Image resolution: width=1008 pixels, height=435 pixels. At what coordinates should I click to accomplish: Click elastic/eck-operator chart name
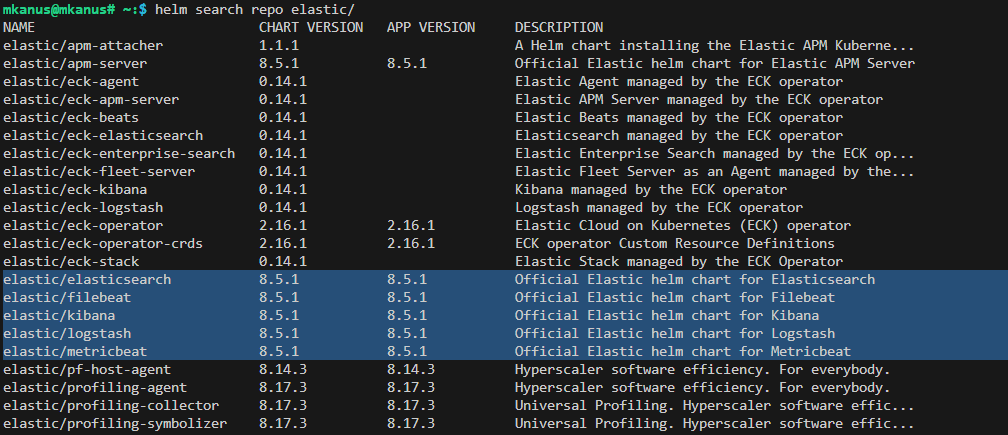click(x=83, y=226)
